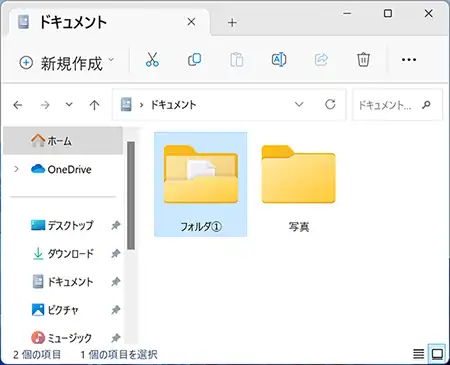Click the Share icon in toolbar
Screen dimensions: 450x365
click(321, 60)
